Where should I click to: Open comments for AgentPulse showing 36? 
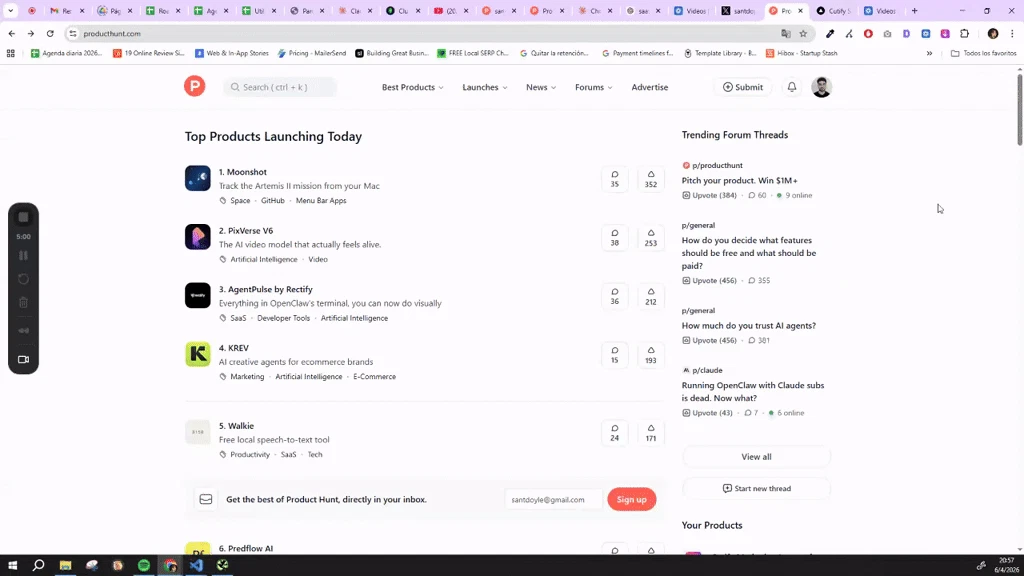click(x=615, y=296)
